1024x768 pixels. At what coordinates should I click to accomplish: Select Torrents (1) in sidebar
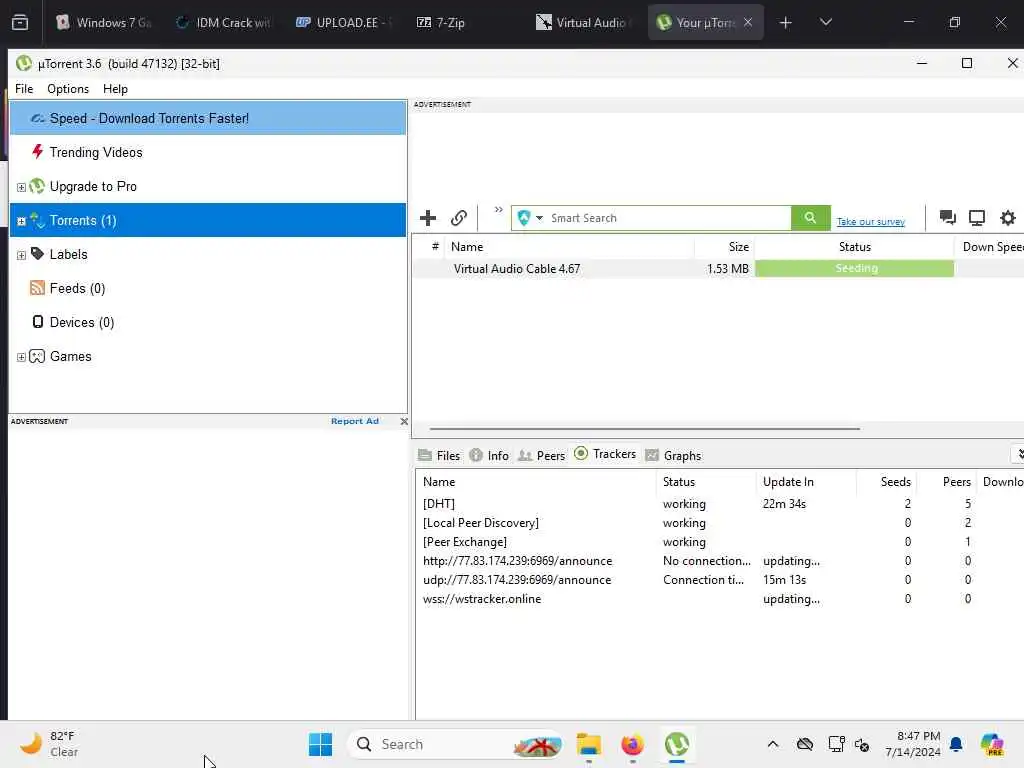(x=208, y=220)
